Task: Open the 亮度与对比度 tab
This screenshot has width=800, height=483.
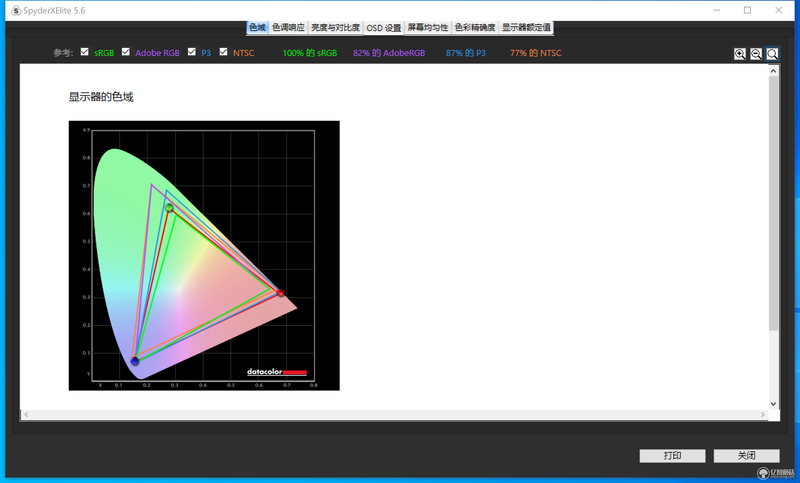Action: [x=335, y=28]
